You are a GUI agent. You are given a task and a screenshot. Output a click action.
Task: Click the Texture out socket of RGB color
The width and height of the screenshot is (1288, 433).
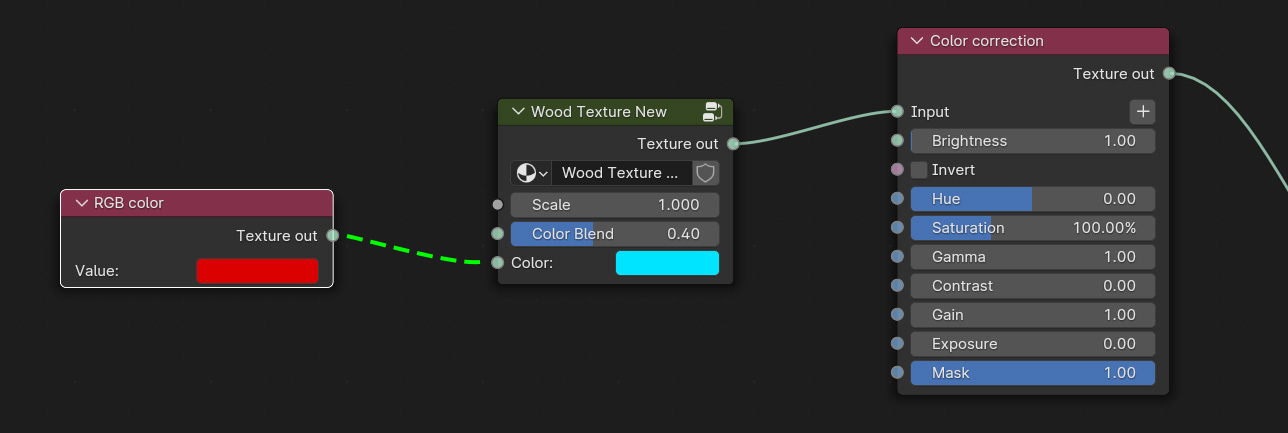coord(332,236)
